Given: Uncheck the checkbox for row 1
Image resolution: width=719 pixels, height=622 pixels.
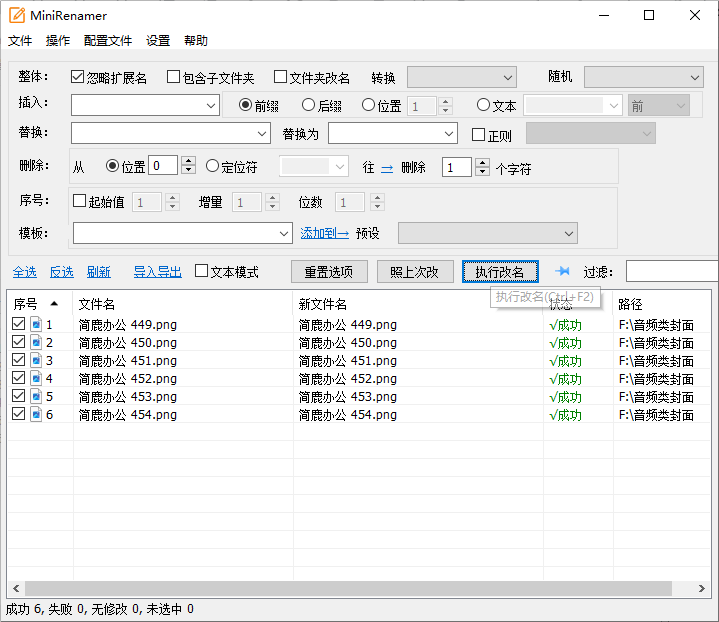Looking at the screenshot, I should point(18,324).
